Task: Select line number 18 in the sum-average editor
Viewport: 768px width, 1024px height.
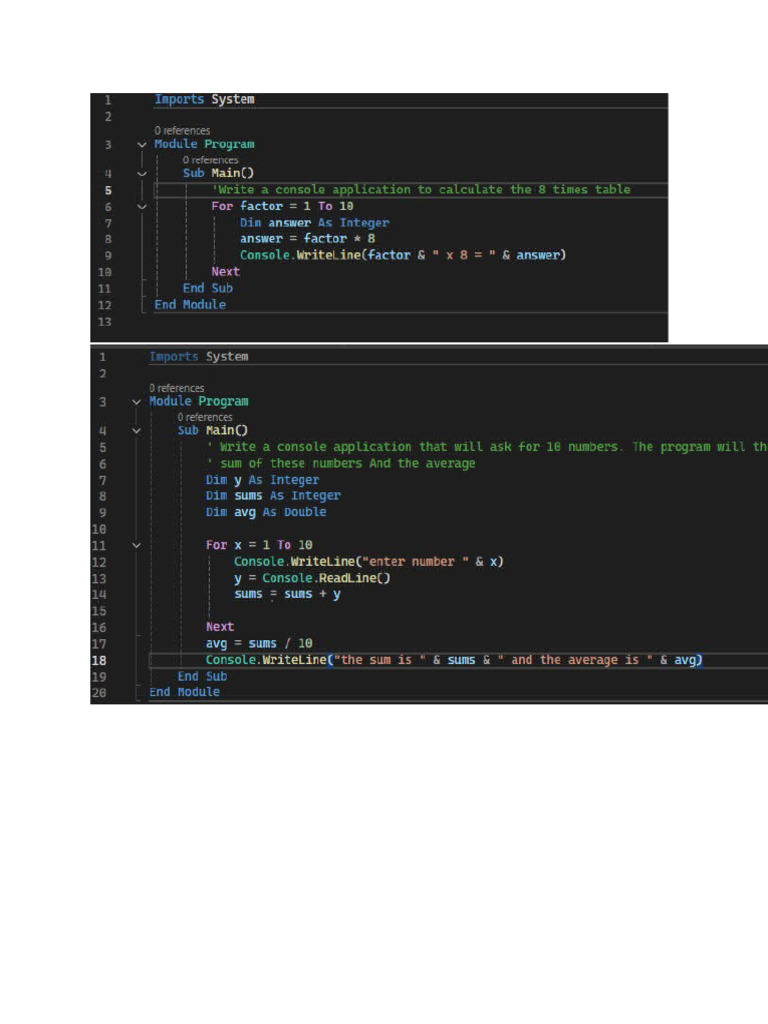Action: click(x=99, y=660)
